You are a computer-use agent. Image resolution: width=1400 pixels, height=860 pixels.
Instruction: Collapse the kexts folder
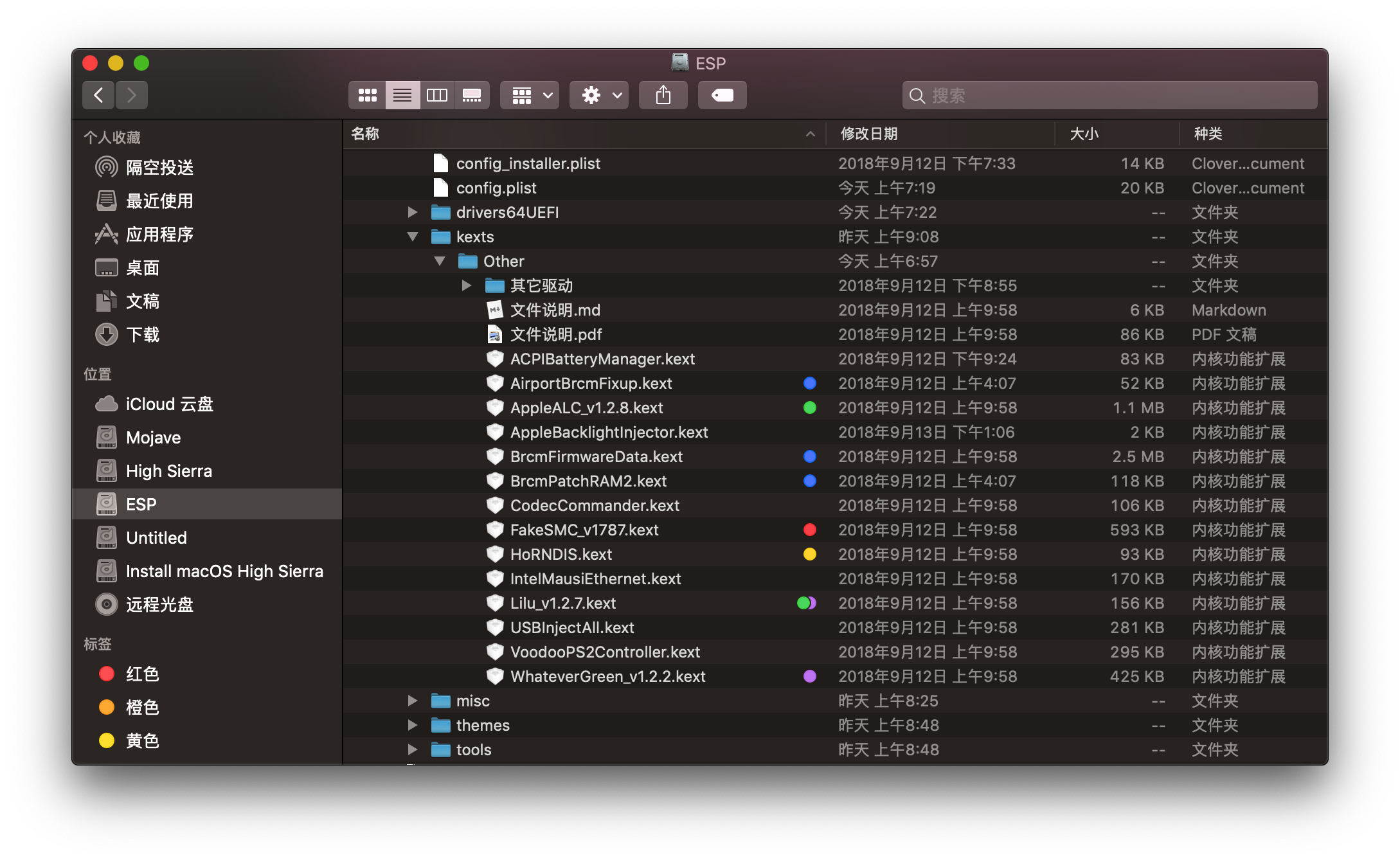[413, 237]
